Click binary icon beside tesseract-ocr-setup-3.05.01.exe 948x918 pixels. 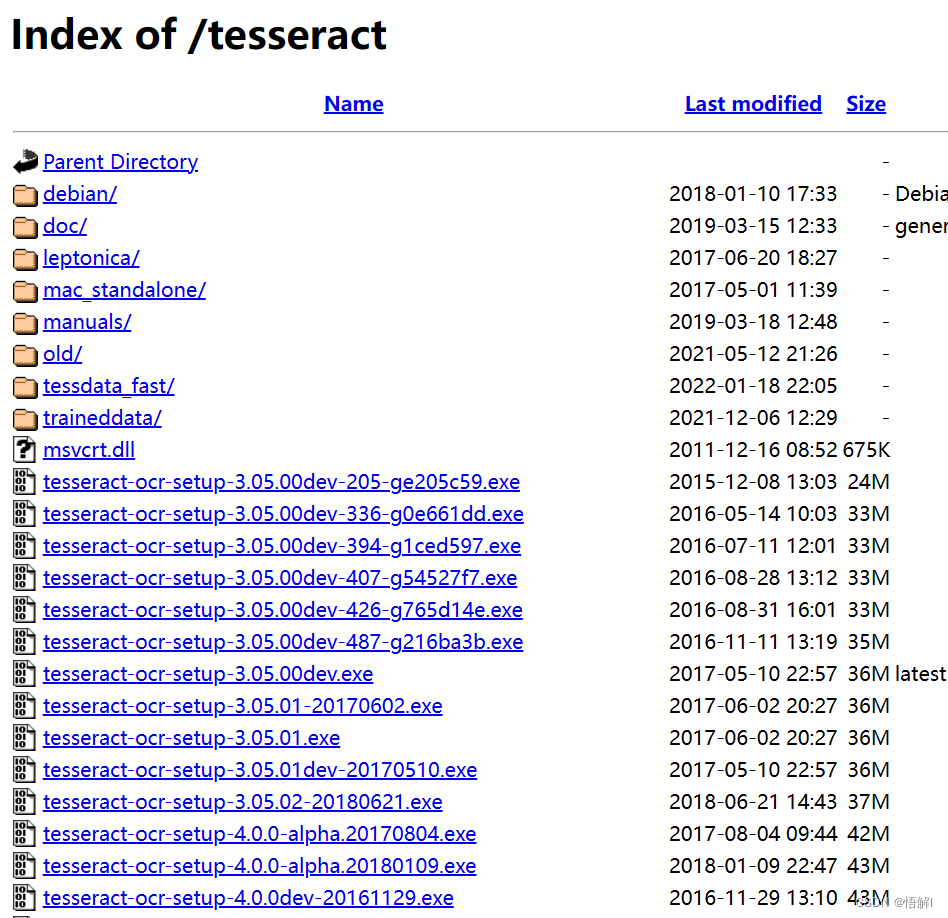24,738
